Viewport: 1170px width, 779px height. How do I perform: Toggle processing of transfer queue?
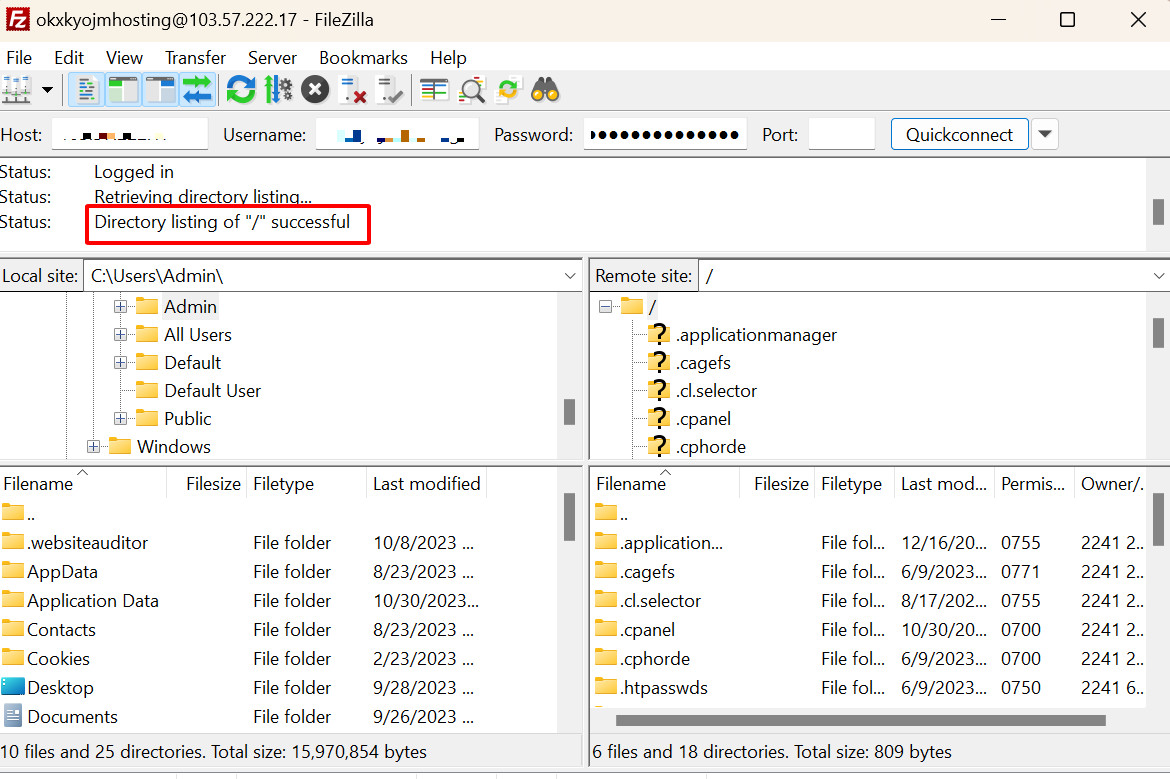point(278,90)
